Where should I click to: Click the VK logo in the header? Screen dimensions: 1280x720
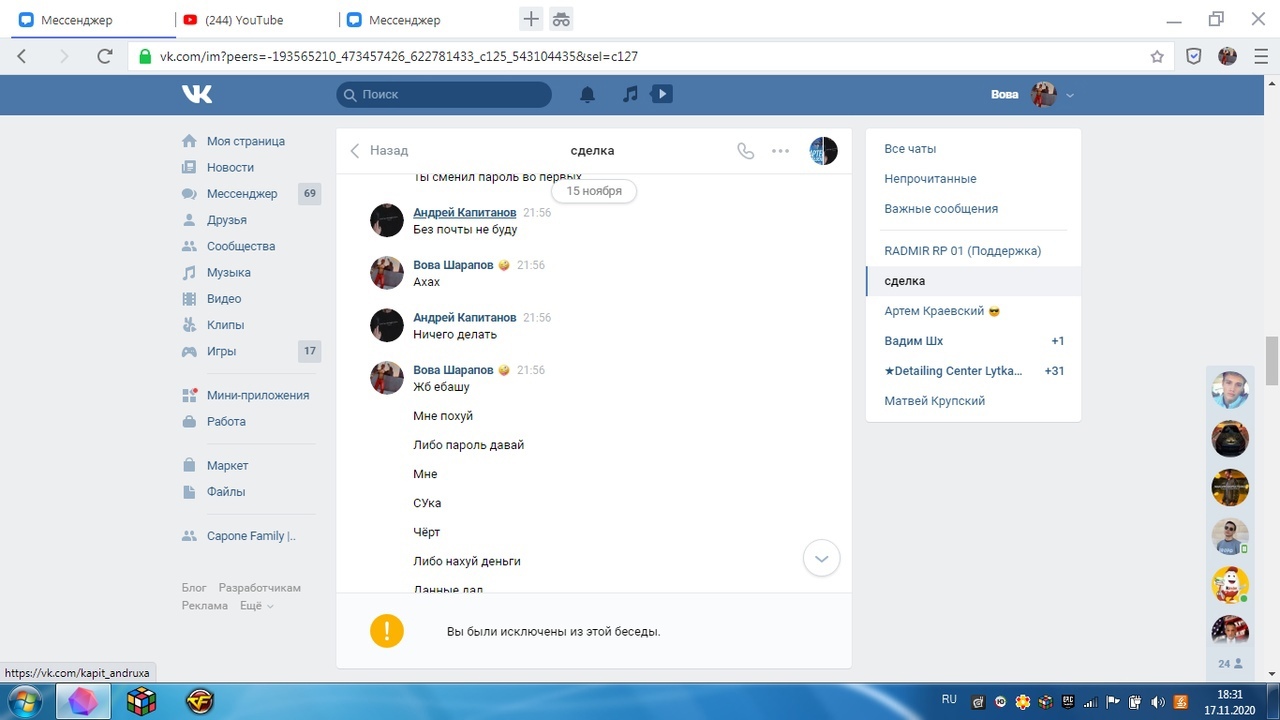[197, 94]
